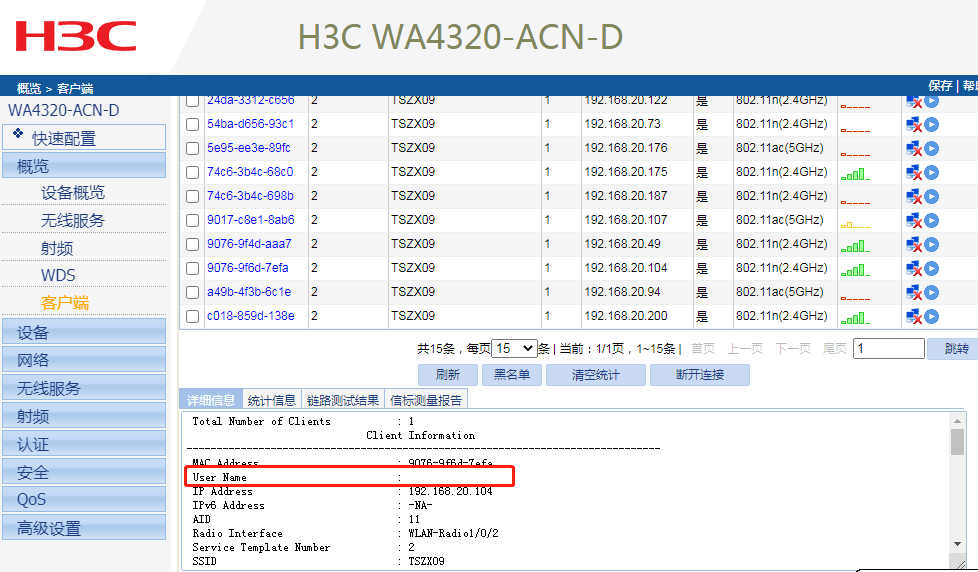Screen dimensions: 978x572
Task: Click the signal strength bars for 192.168.20.200
Action: [855, 319]
